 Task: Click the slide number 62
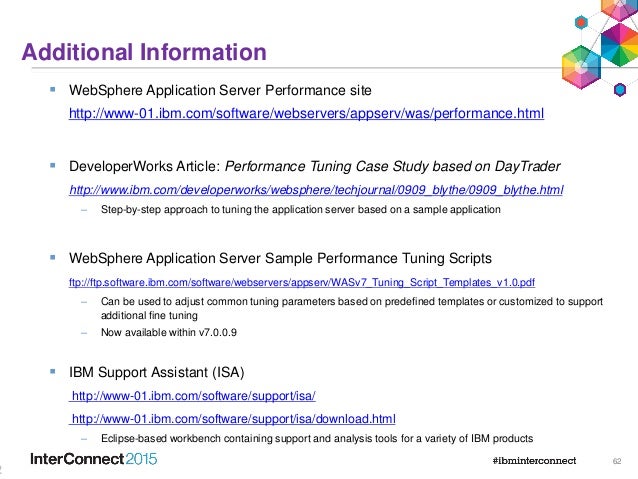(x=617, y=461)
